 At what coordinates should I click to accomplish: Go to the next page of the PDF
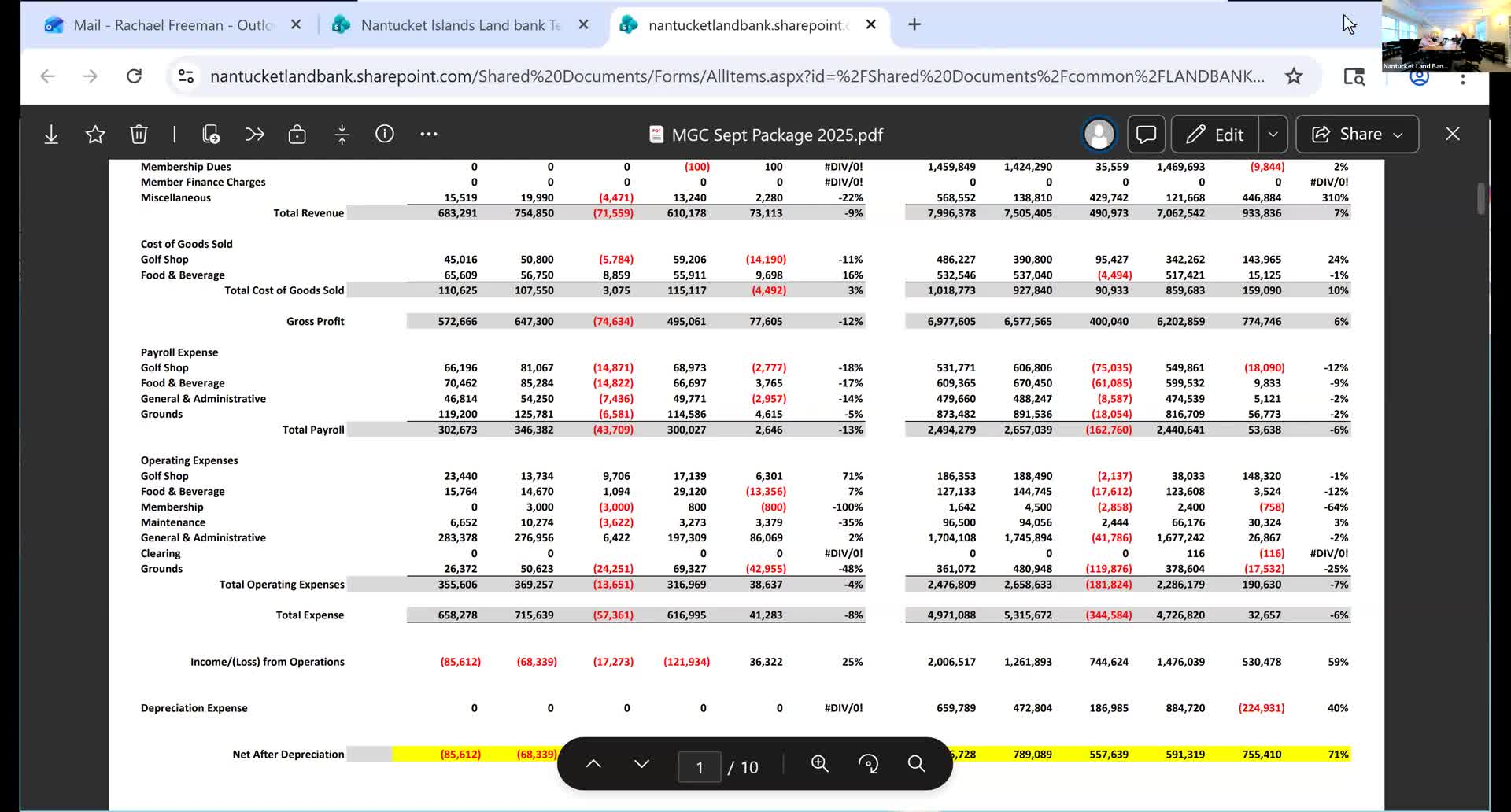[x=641, y=764]
